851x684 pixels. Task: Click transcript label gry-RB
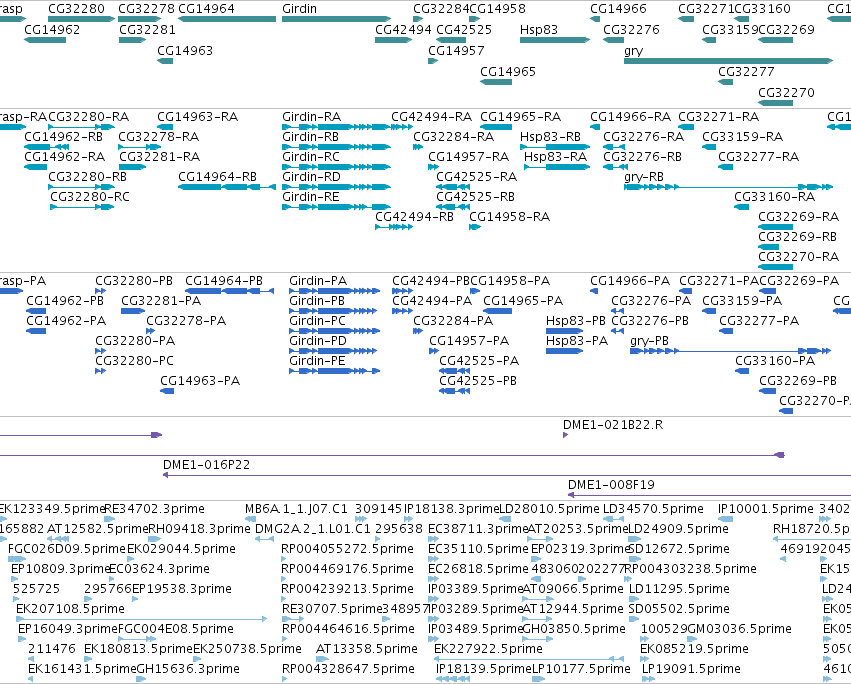coord(644,177)
